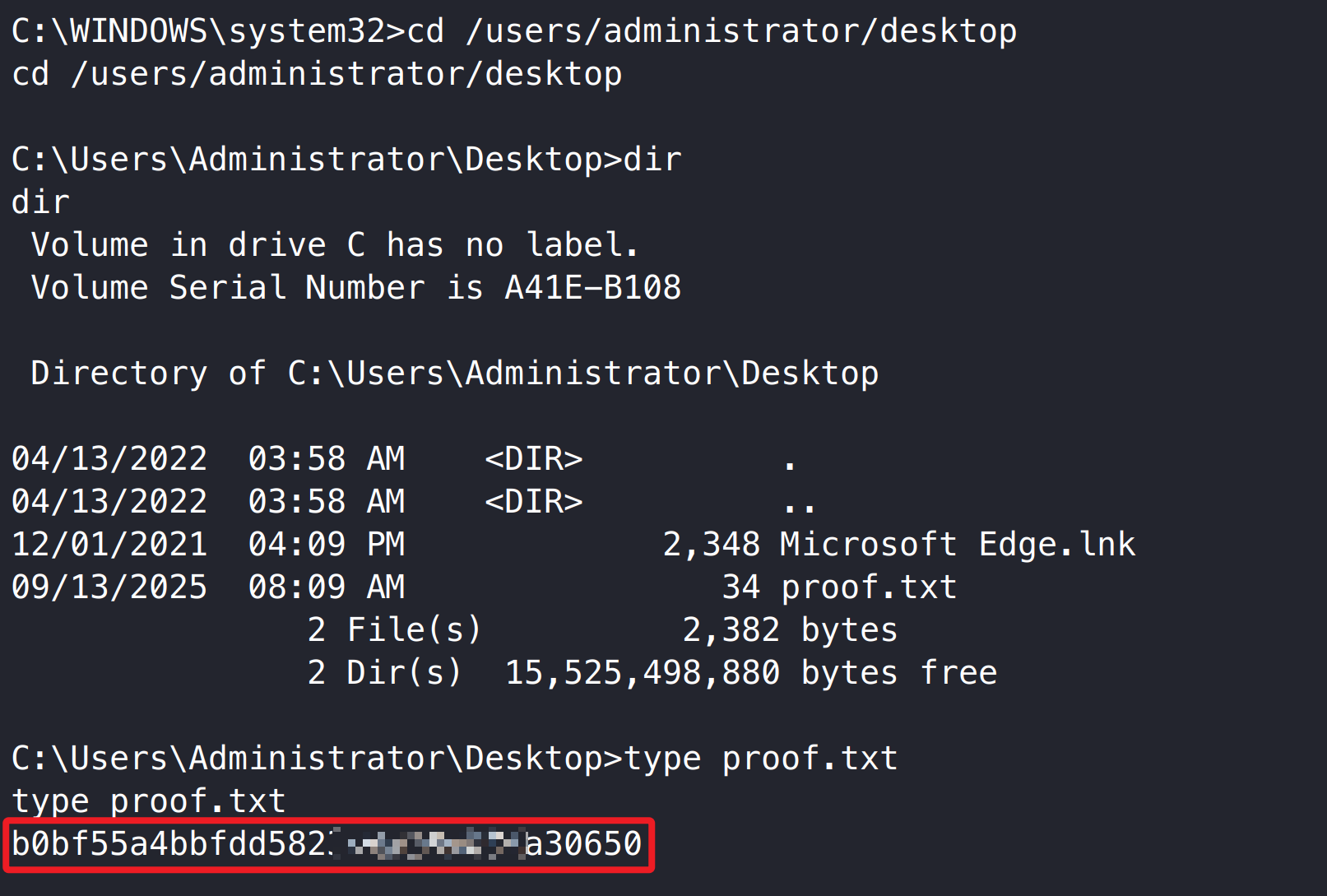Viewport: 1327px width, 896px height.
Task: Click the second <DIR> marker
Action: click(x=533, y=502)
